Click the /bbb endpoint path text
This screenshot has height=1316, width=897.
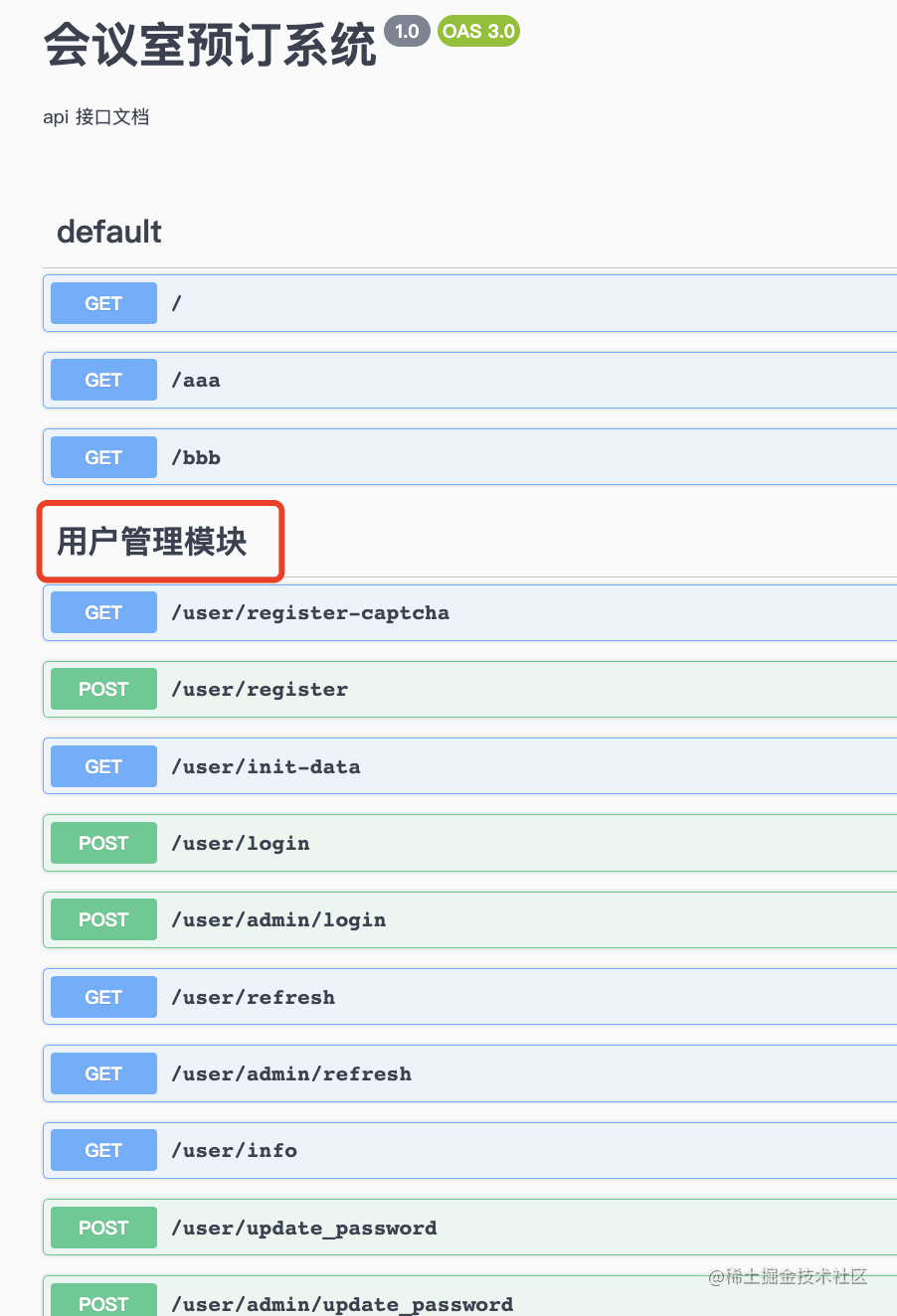pyautogui.click(x=196, y=458)
